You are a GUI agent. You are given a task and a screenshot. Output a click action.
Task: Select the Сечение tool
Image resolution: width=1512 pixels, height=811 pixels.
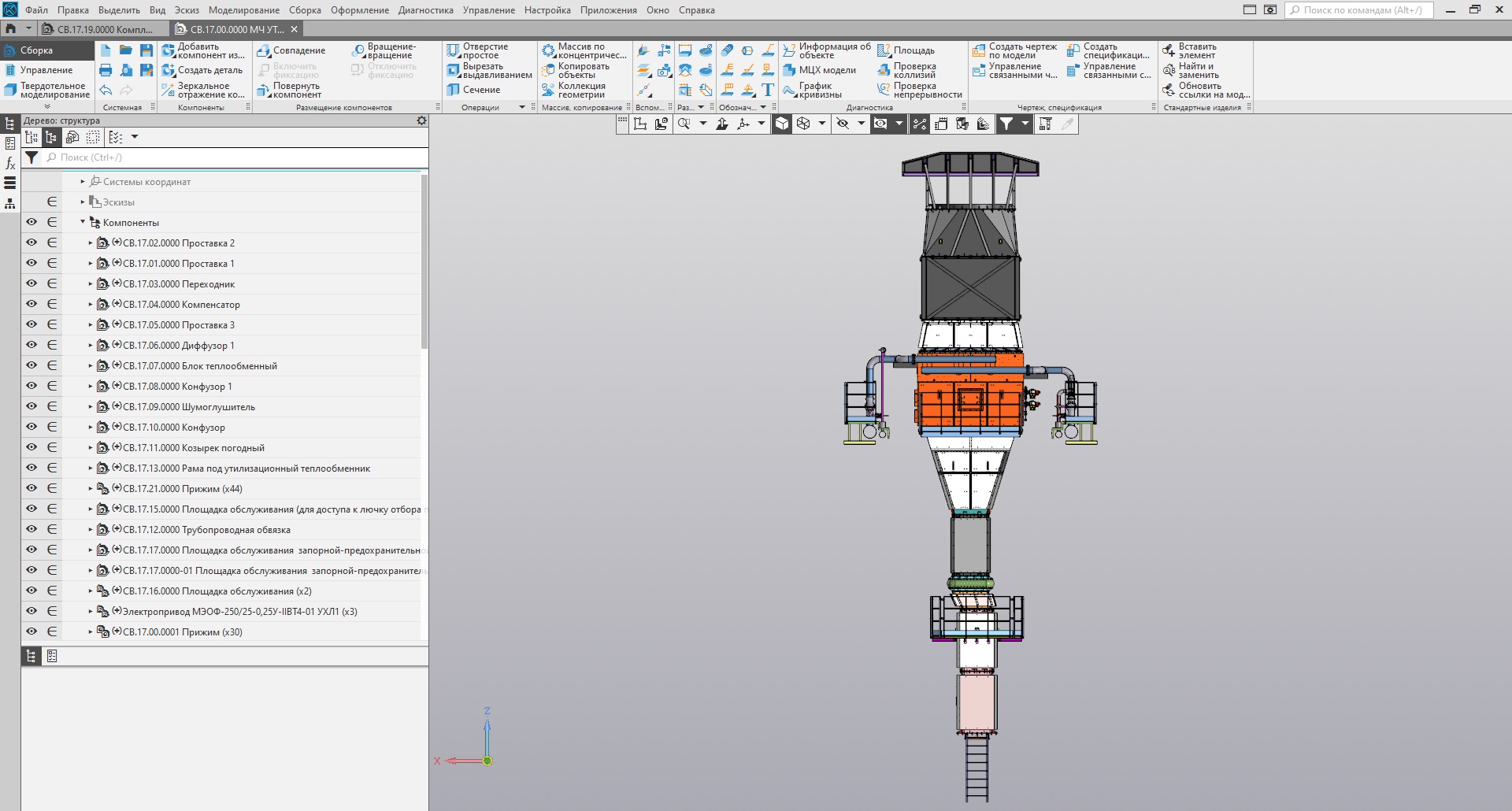pos(473,90)
